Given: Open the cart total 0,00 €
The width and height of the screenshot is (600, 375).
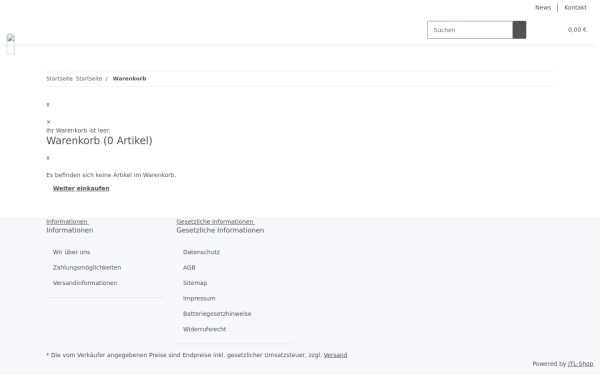Looking at the screenshot, I should 577,30.
